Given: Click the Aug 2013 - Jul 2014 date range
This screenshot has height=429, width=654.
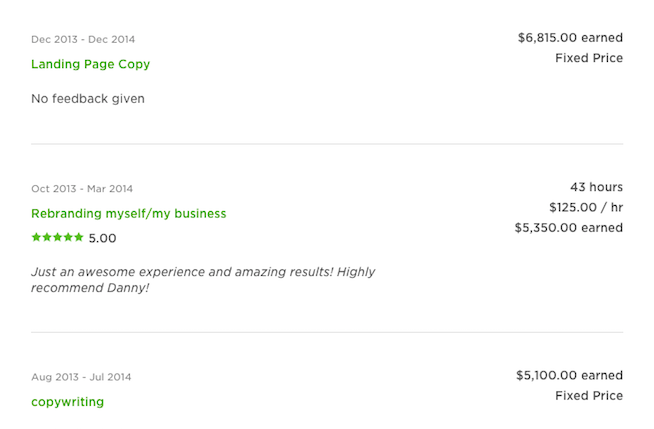Looking at the screenshot, I should [81, 377].
